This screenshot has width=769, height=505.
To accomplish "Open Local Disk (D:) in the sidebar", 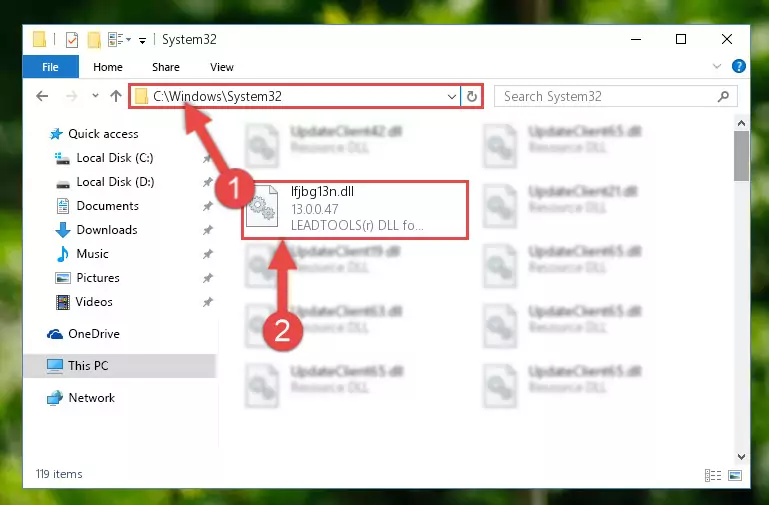I will [115, 182].
